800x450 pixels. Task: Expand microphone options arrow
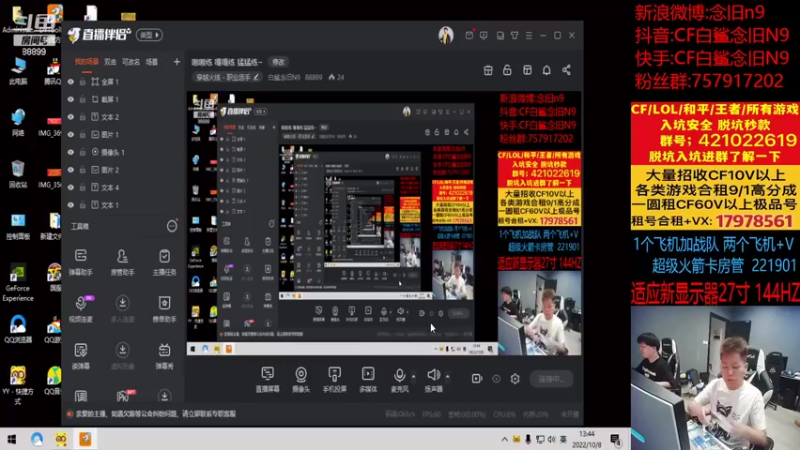tap(414, 377)
